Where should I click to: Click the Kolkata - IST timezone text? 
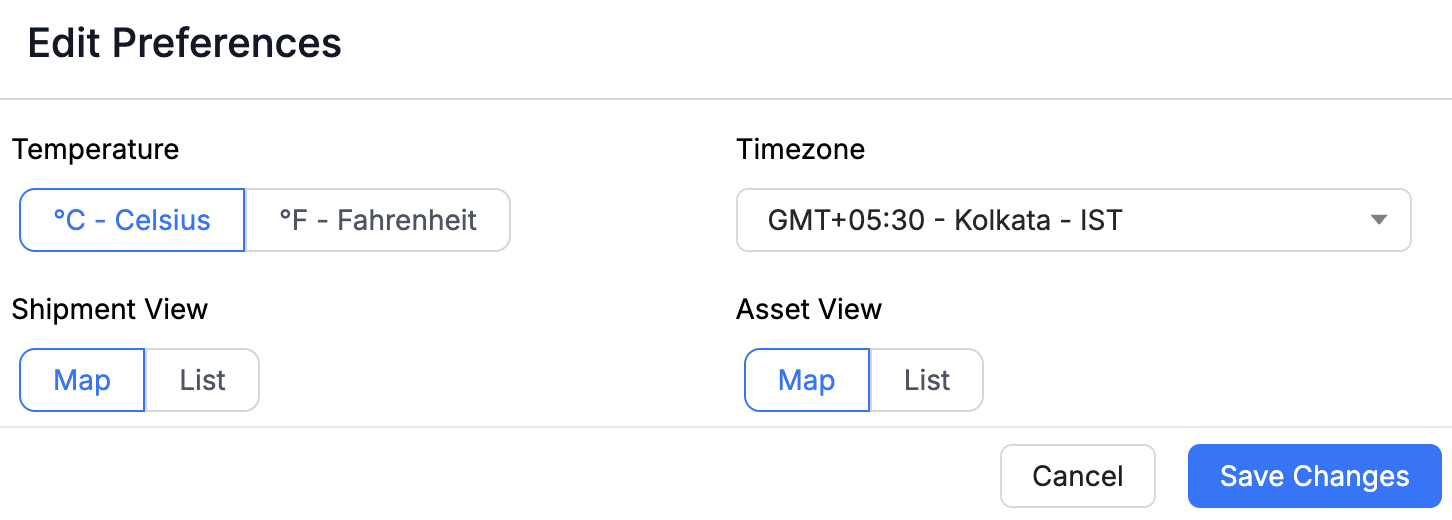tap(1038, 220)
